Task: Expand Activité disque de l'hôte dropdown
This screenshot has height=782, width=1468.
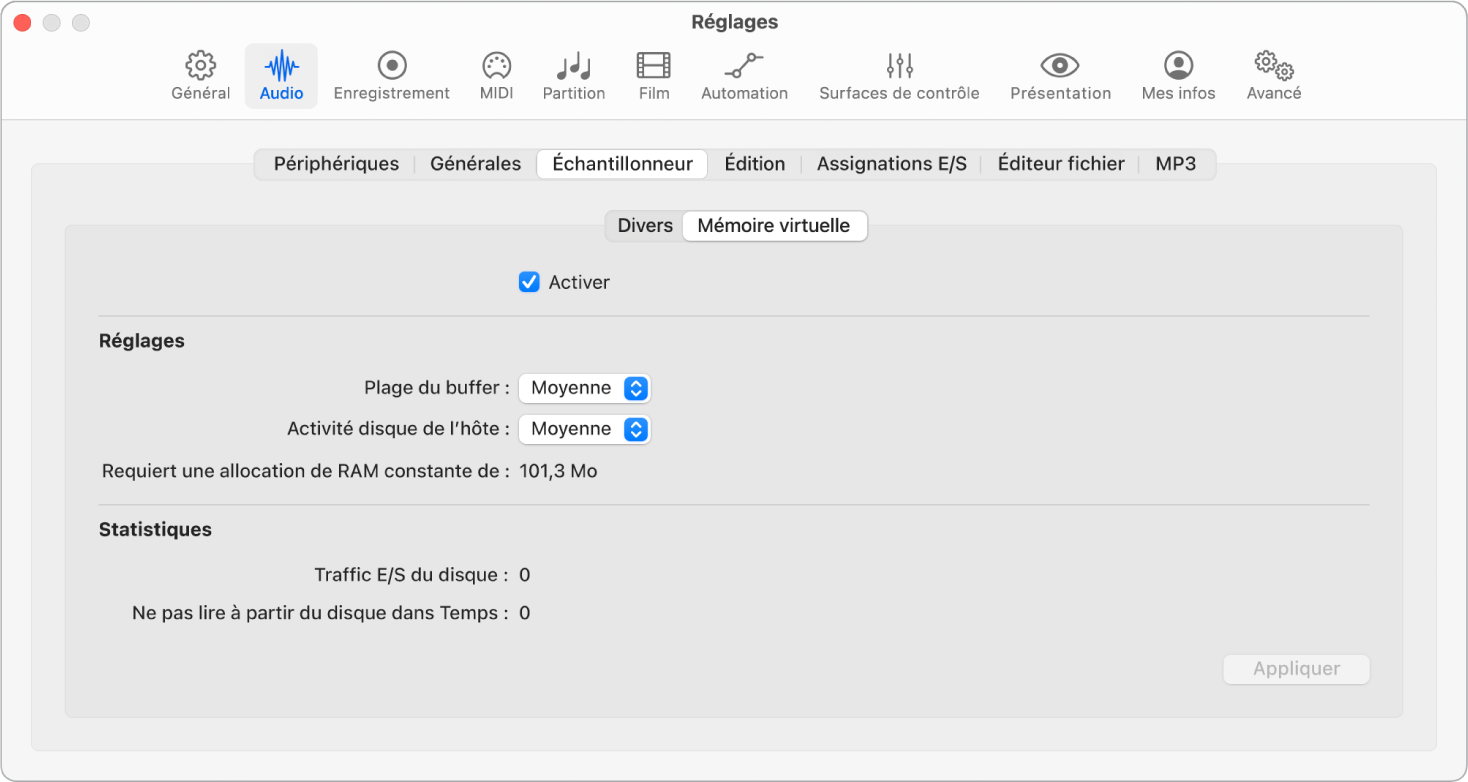Action: pos(585,429)
